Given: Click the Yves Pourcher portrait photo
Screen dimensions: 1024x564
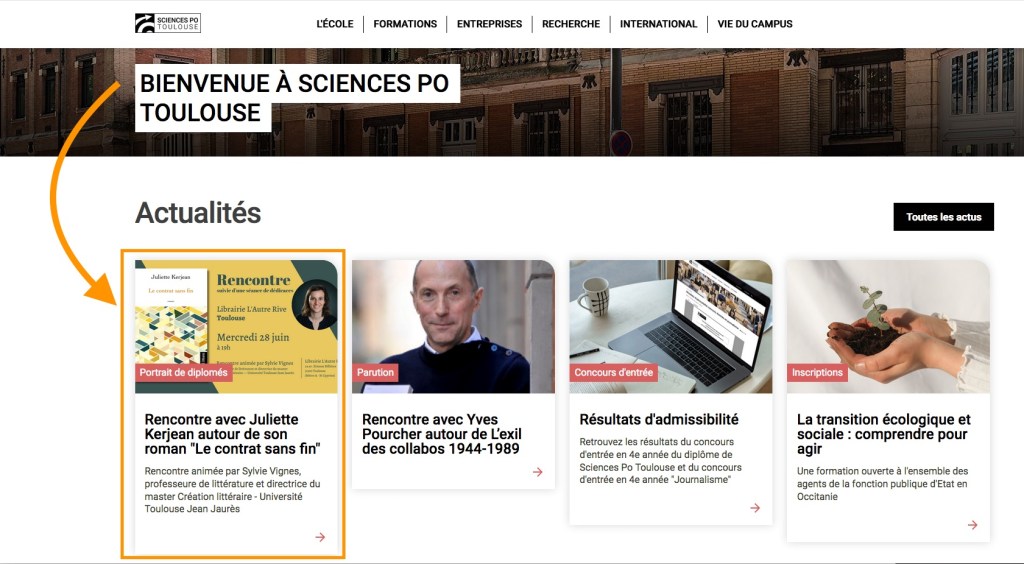Looking at the screenshot, I should pyautogui.click(x=453, y=315).
